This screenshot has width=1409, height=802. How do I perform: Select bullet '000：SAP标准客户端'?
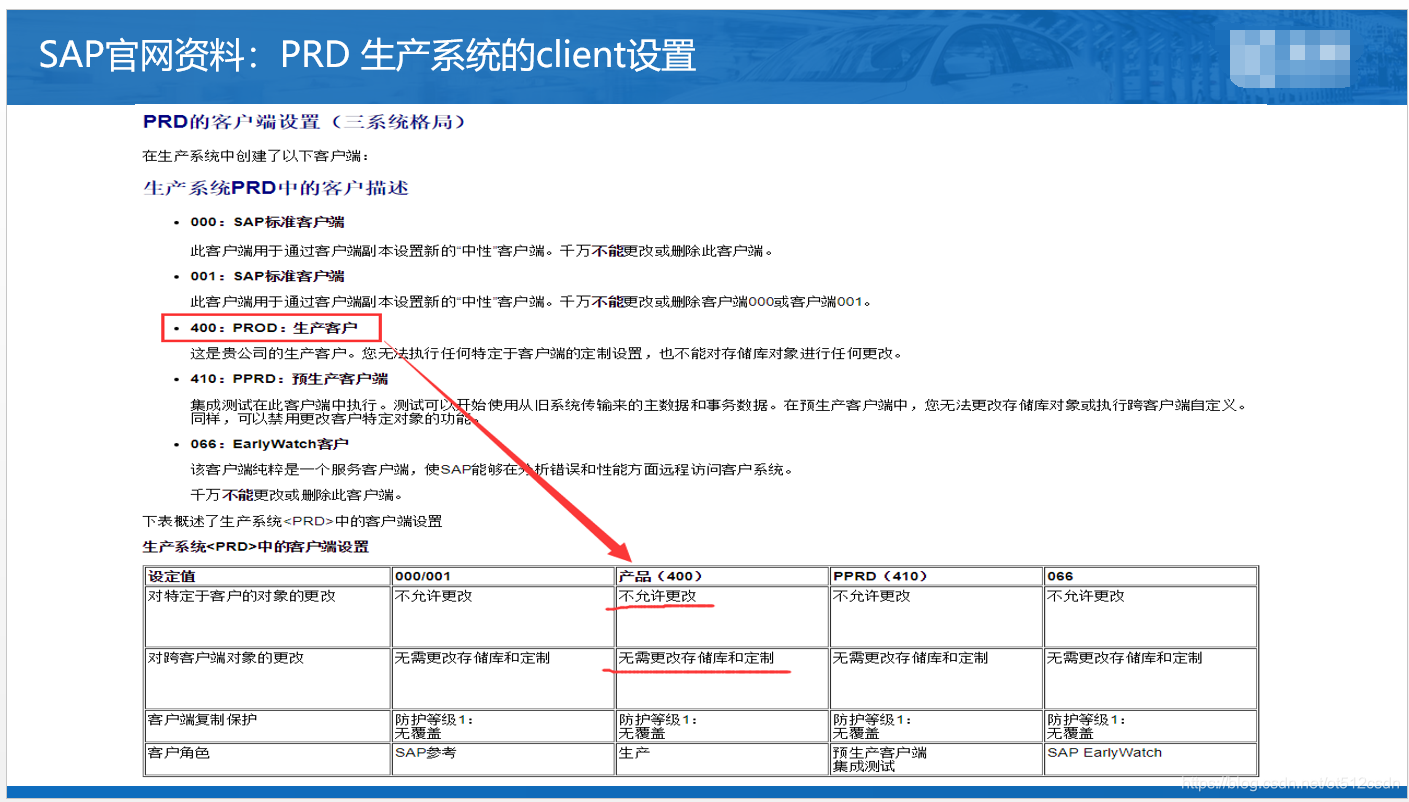pyautogui.click(x=267, y=222)
